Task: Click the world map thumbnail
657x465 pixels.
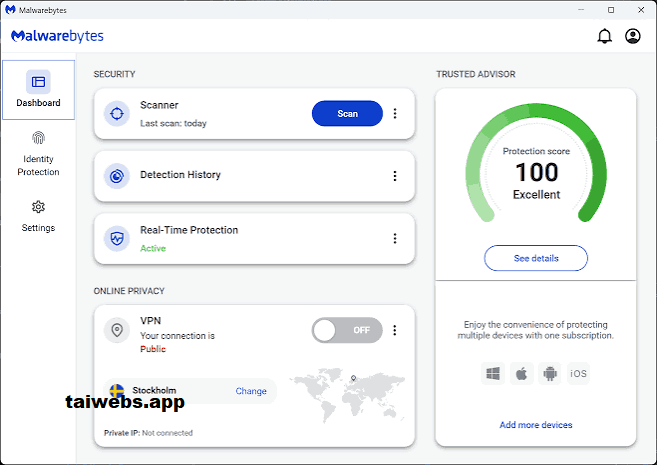Action: (347, 395)
